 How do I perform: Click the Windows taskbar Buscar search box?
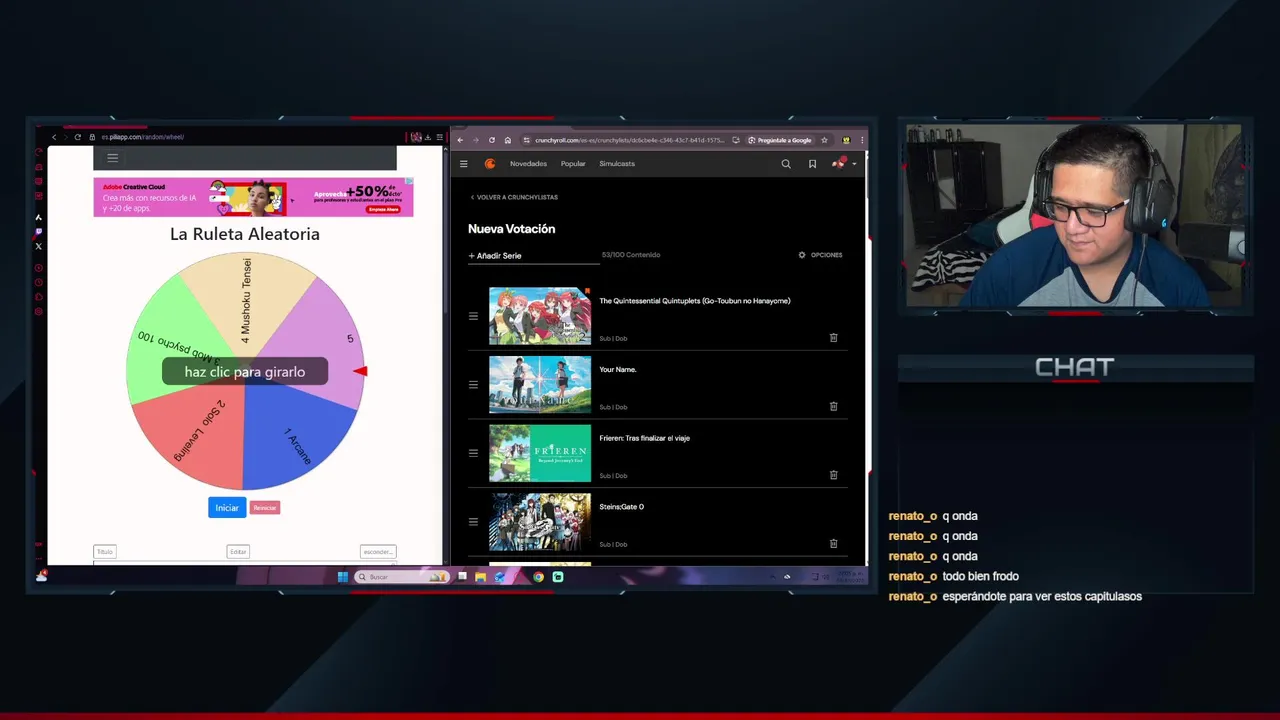click(x=401, y=577)
